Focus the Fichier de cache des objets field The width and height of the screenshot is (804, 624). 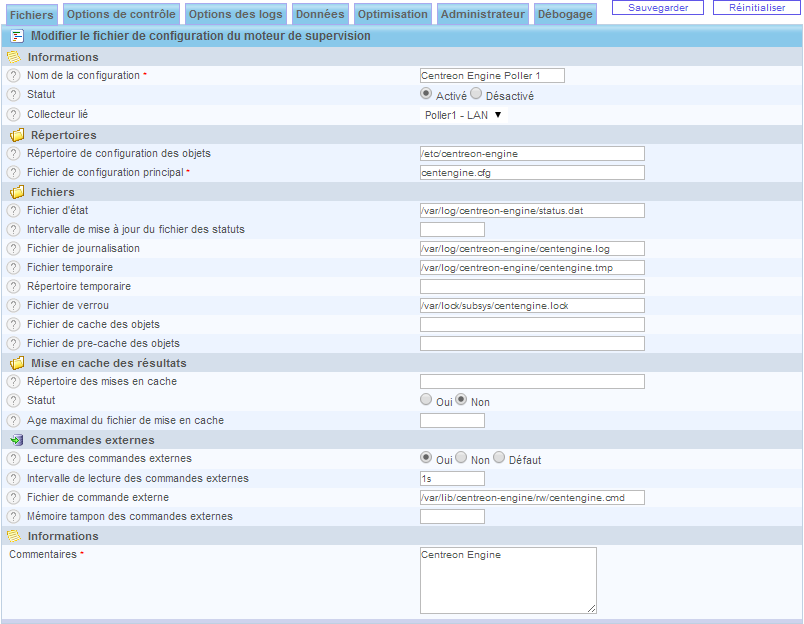[532, 325]
